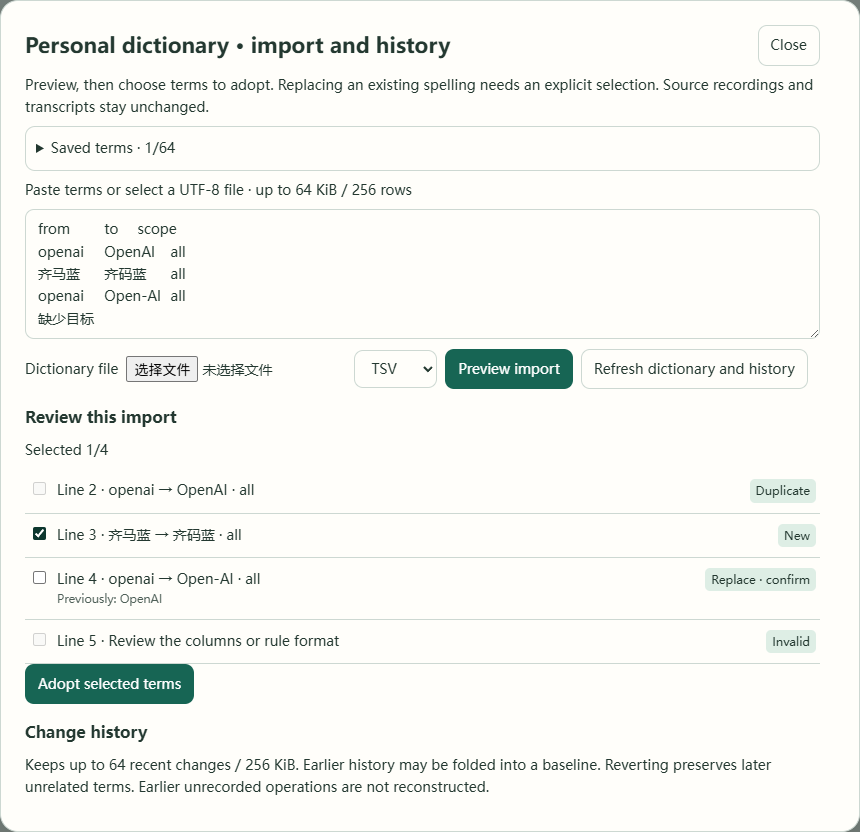Open the 选择文件 file chooser
This screenshot has height=832, width=860.
click(x=162, y=369)
